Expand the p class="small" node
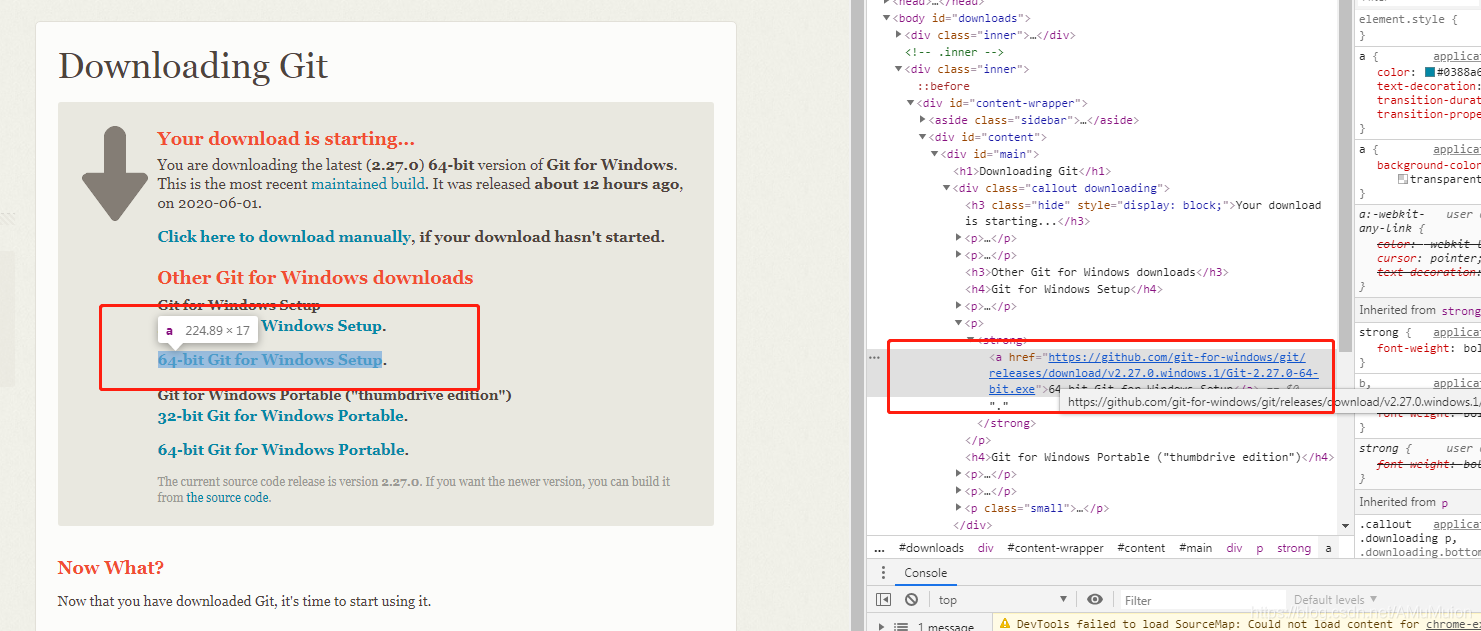This screenshot has height=631, width=1481. coord(958,508)
